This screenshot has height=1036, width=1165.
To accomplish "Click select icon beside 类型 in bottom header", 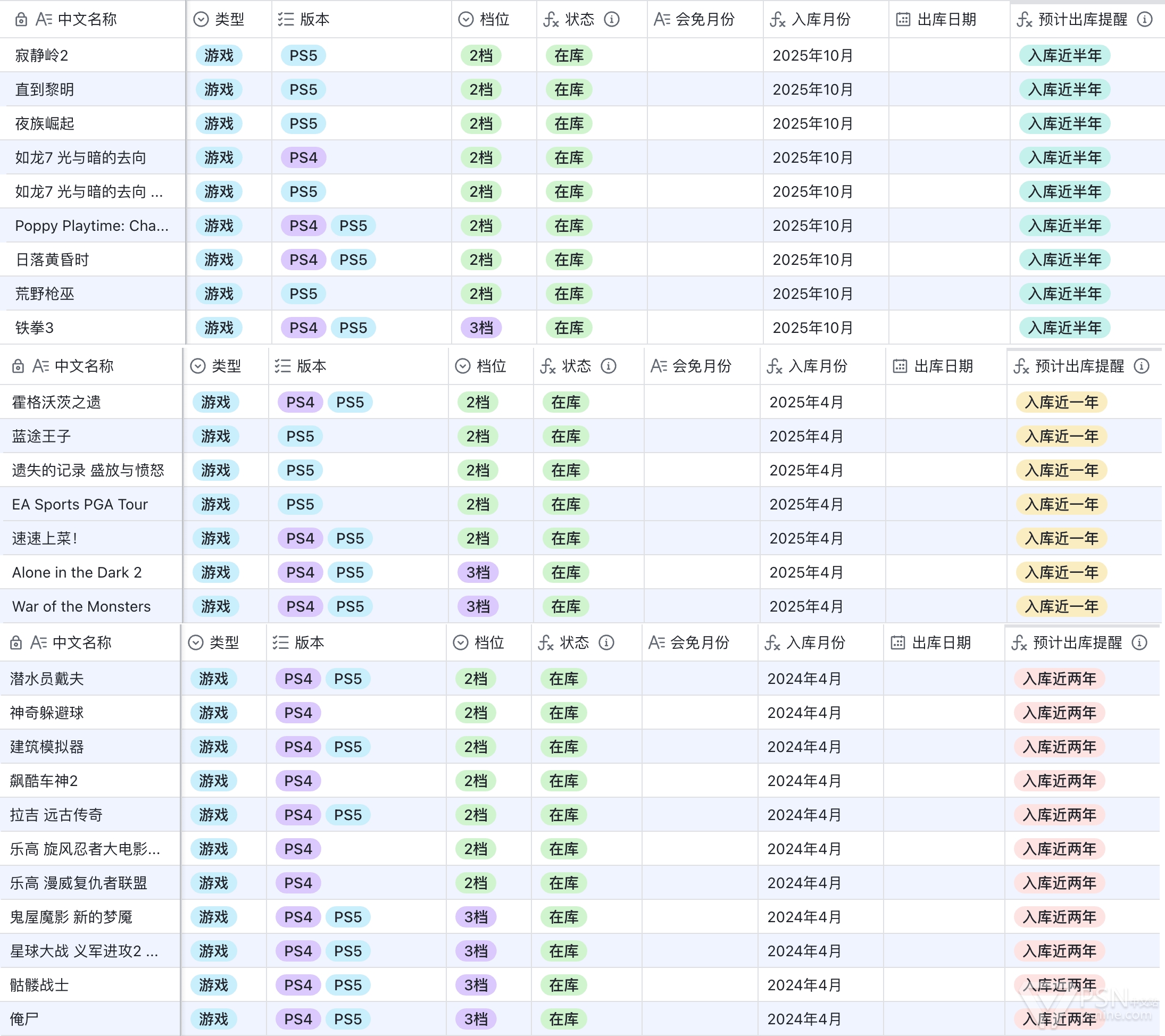I will pos(196,643).
